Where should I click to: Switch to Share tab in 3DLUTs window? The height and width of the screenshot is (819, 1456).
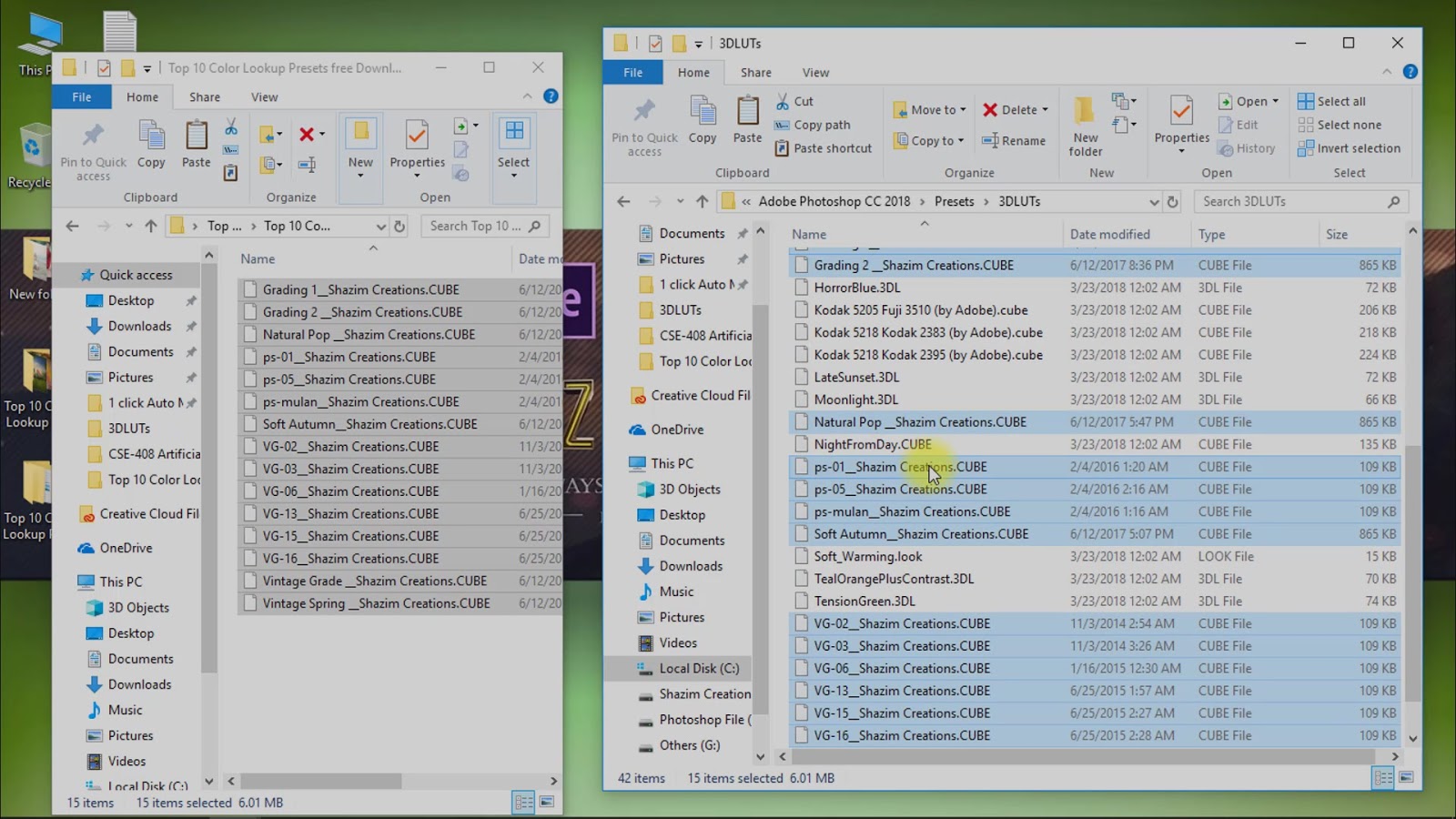coord(755,73)
